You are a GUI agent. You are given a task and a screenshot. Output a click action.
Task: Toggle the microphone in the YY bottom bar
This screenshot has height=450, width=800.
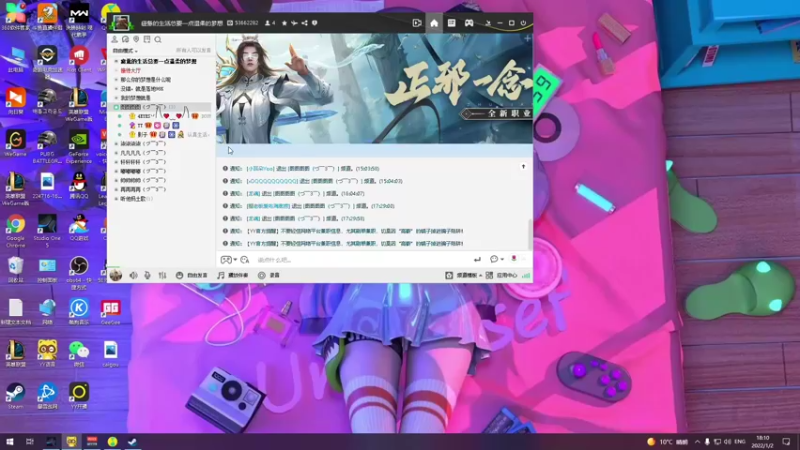[147, 276]
